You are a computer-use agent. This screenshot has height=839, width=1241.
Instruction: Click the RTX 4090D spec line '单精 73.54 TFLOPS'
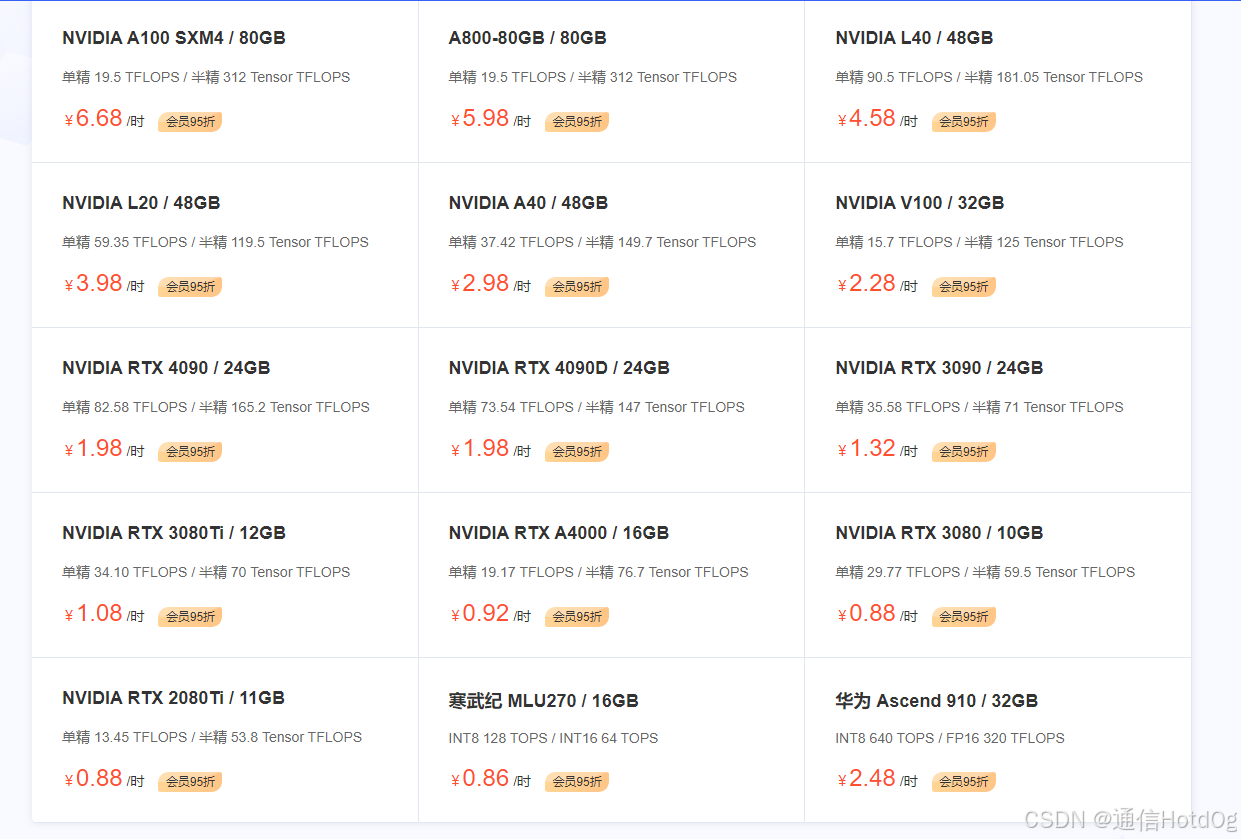pyautogui.click(x=597, y=407)
